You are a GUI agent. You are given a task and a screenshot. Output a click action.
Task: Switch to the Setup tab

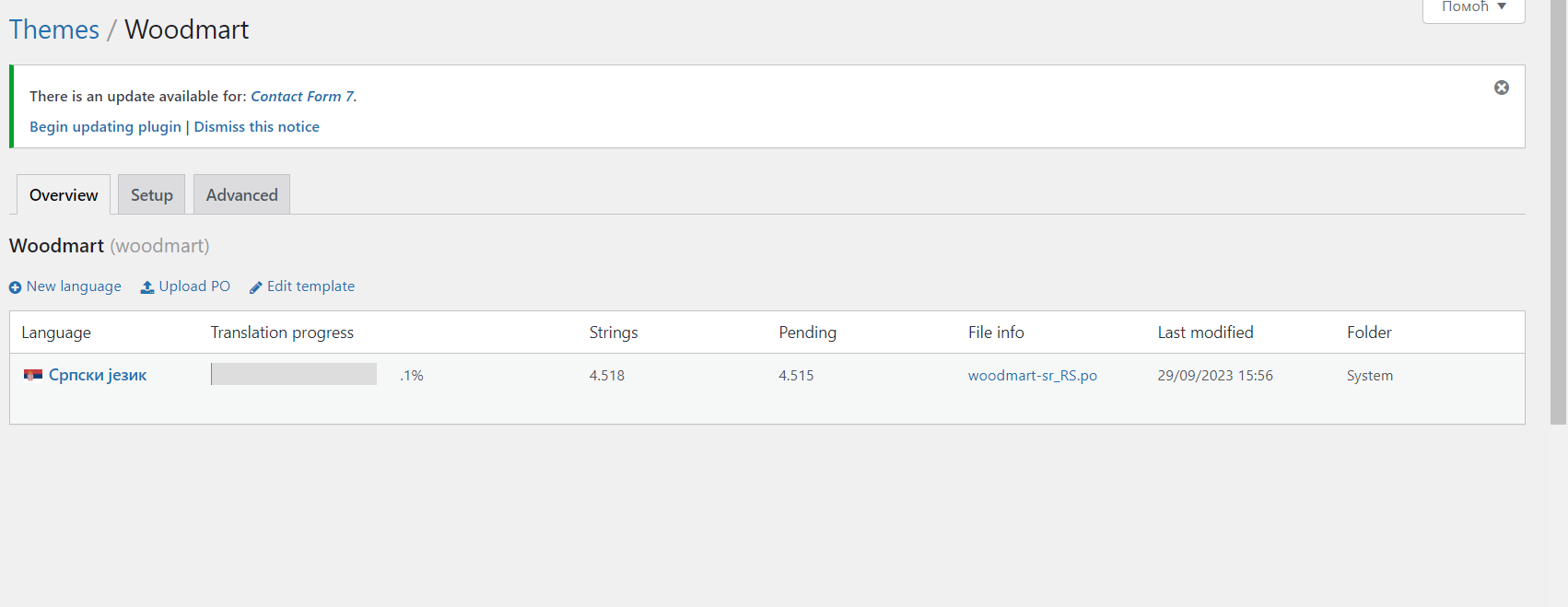pyautogui.click(x=152, y=194)
